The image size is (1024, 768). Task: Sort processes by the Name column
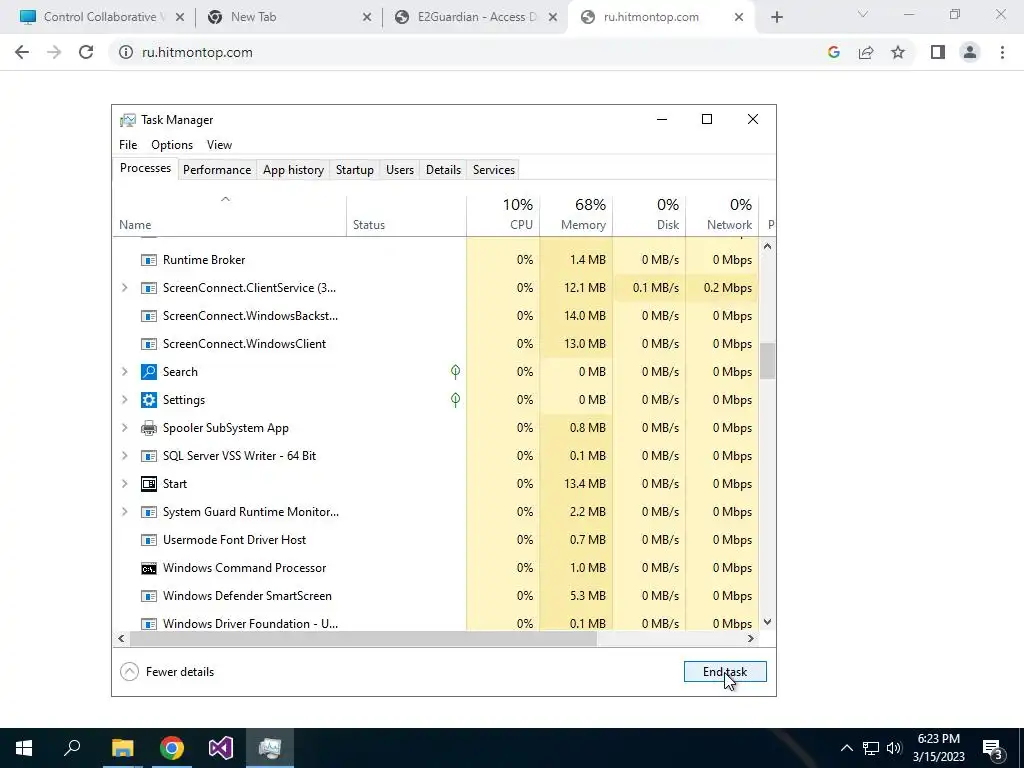tap(229, 215)
